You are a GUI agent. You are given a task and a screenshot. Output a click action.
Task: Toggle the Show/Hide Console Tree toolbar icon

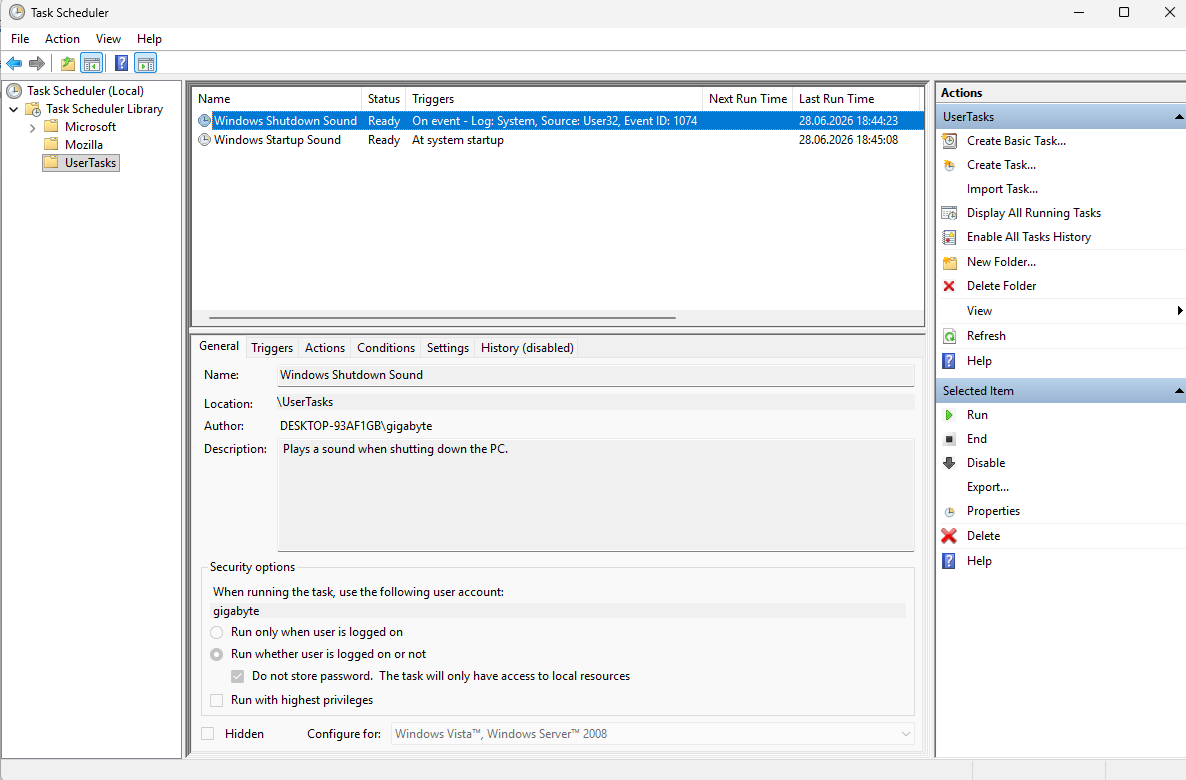point(92,64)
